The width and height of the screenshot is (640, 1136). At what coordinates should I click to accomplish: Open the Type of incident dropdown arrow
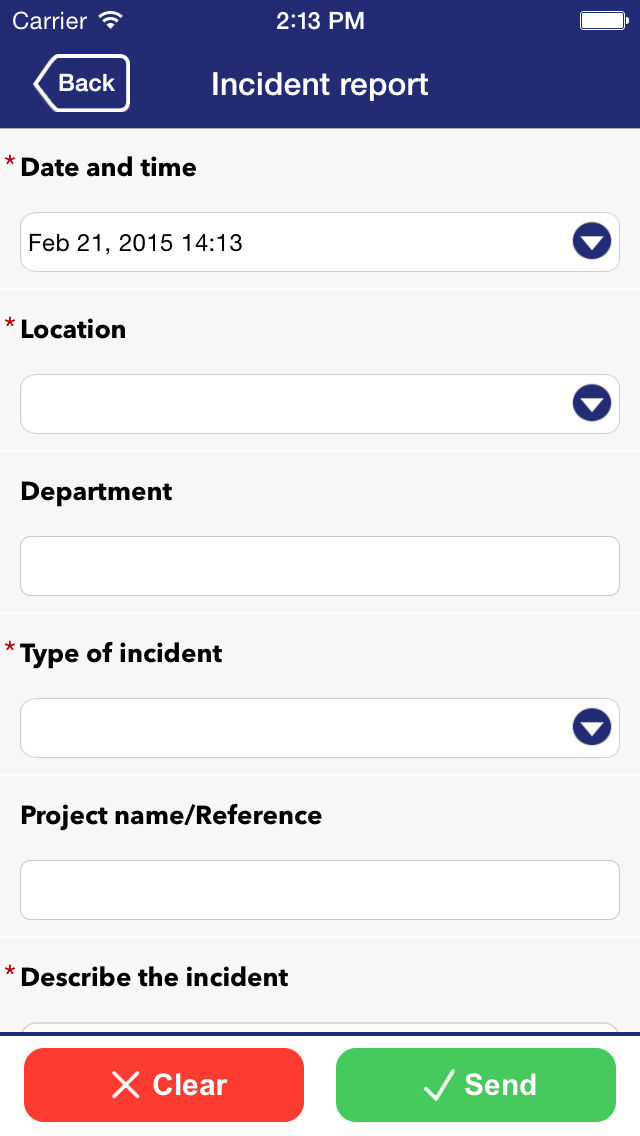pyautogui.click(x=591, y=727)
